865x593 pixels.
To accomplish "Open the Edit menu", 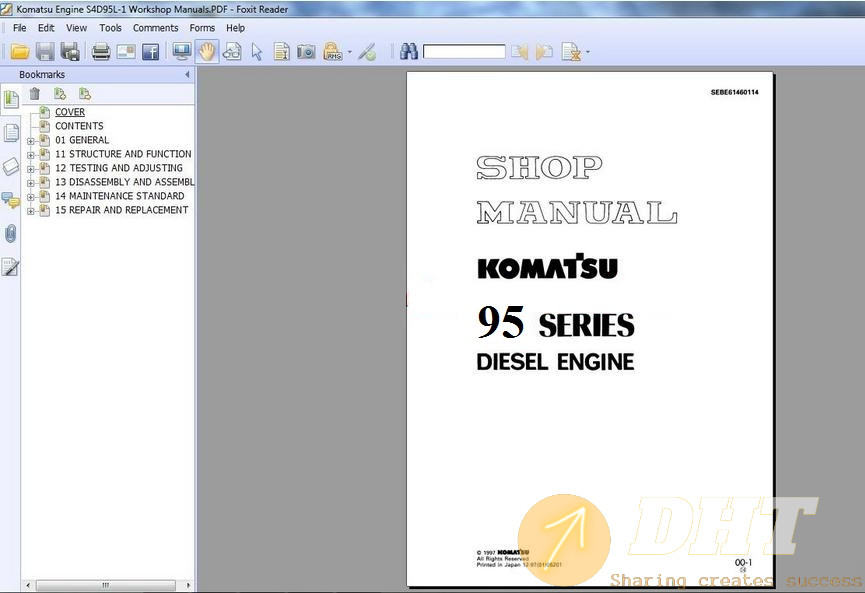I will (x=46, y=28).
